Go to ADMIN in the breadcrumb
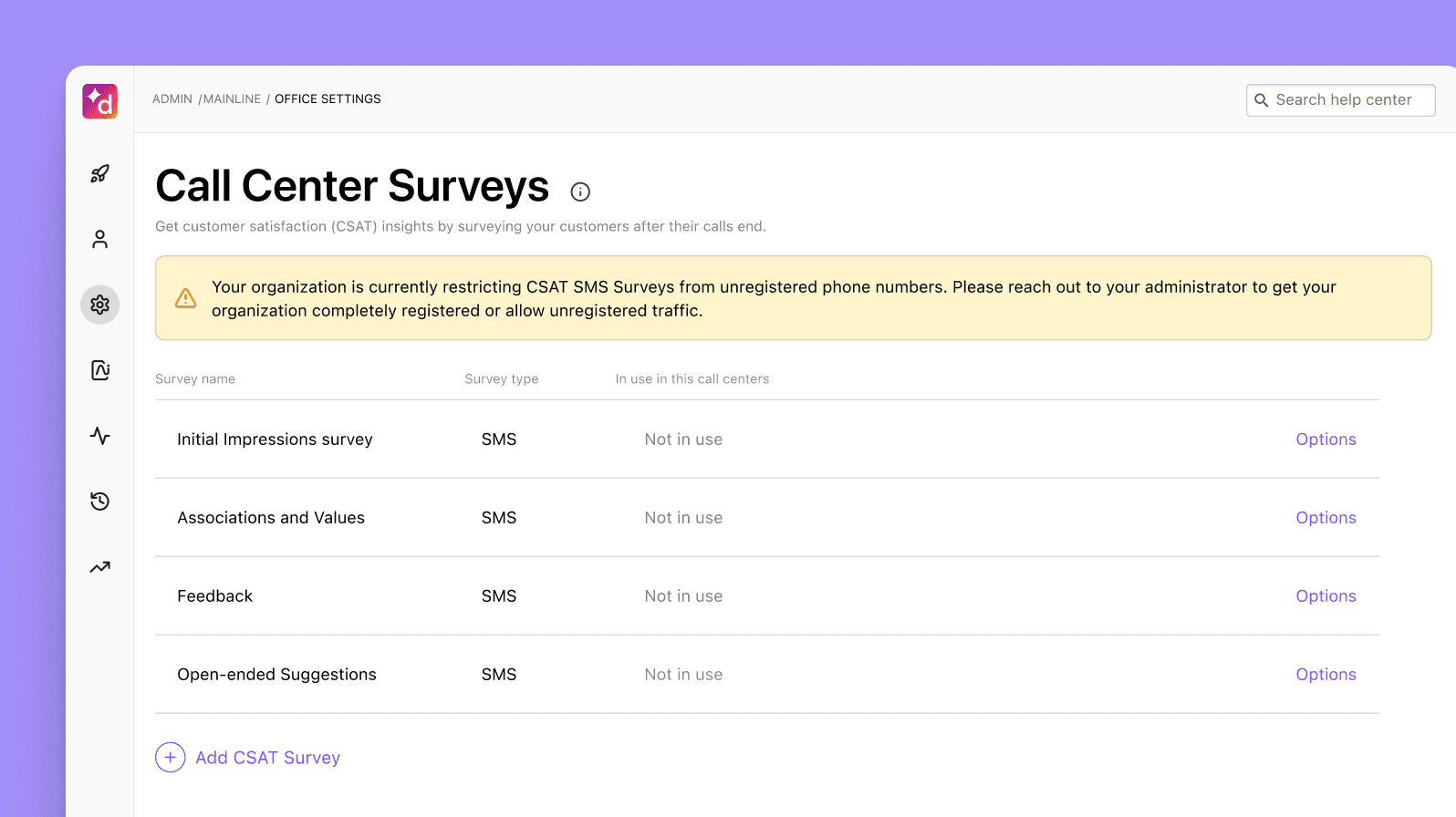This screenshot has height=817, width=1456. pyautogui.click(x=172, y=99)
